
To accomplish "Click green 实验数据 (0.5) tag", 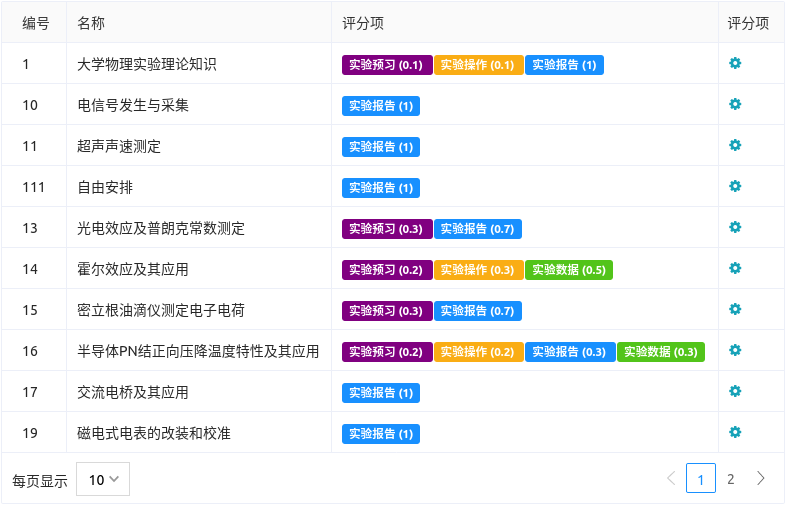I will tap(569, 270).
